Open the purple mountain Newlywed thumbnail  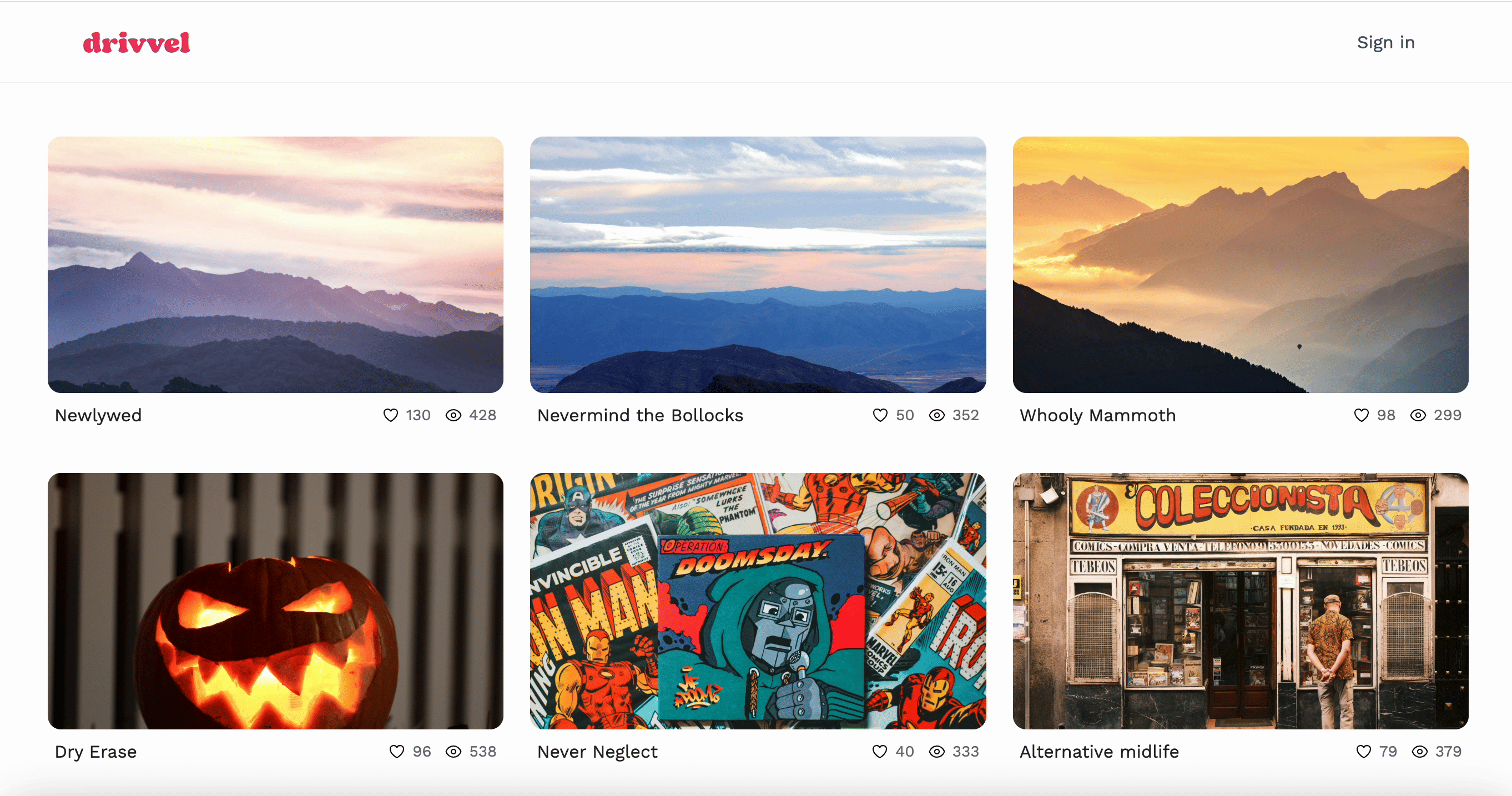tap(275, 265)
